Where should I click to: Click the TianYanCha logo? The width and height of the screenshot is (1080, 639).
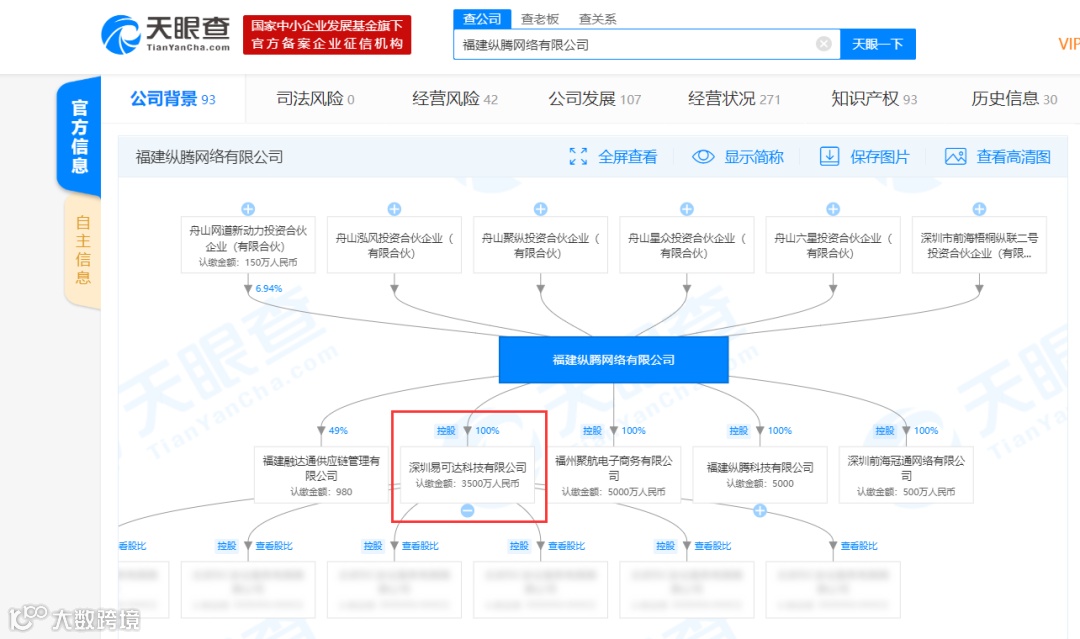(x=165, y=34)
